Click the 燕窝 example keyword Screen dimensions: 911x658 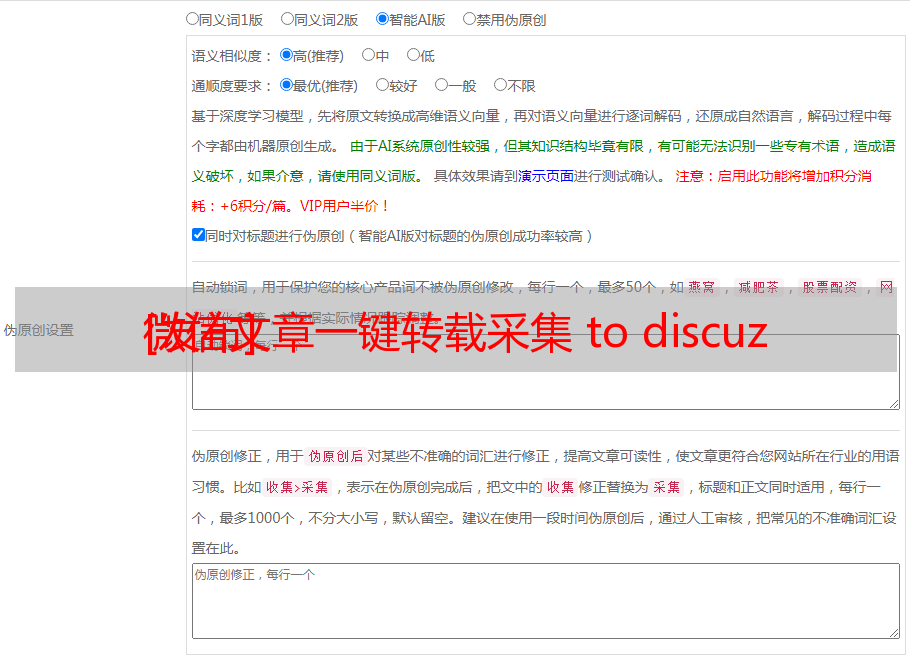(x=702, y=287)
